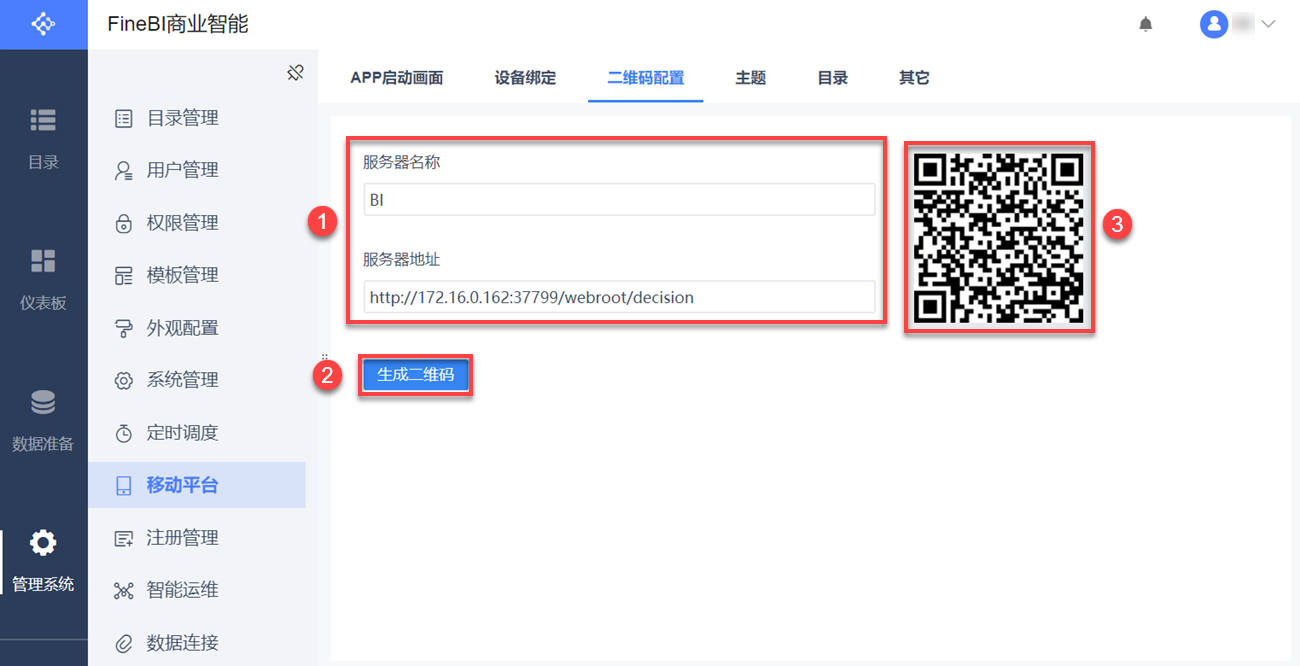Click the 模板管理 layout icon
Screen dimensions: 1300x666
(x=124, y=275)
